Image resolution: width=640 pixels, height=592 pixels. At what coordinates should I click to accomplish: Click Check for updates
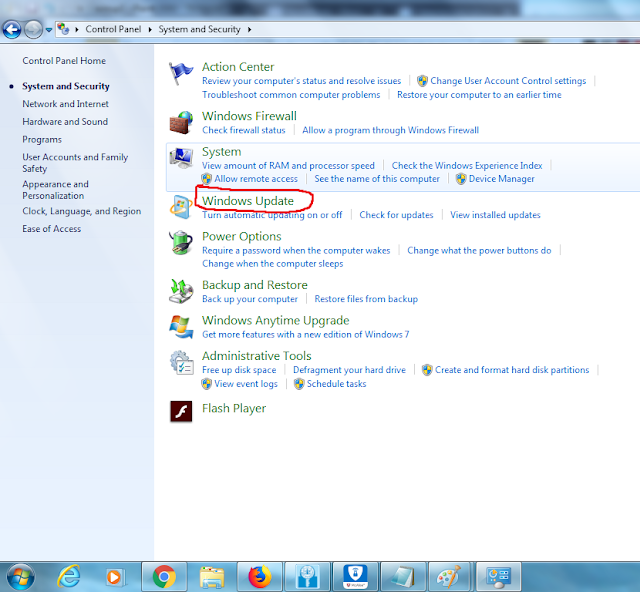point(396,215)
